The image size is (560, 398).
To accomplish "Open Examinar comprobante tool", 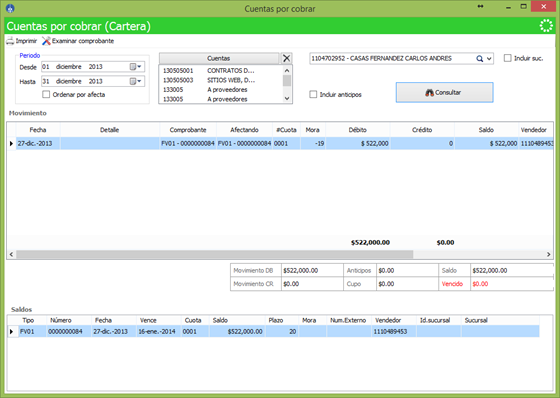I will pyautogui.click(x=78, y=41).
